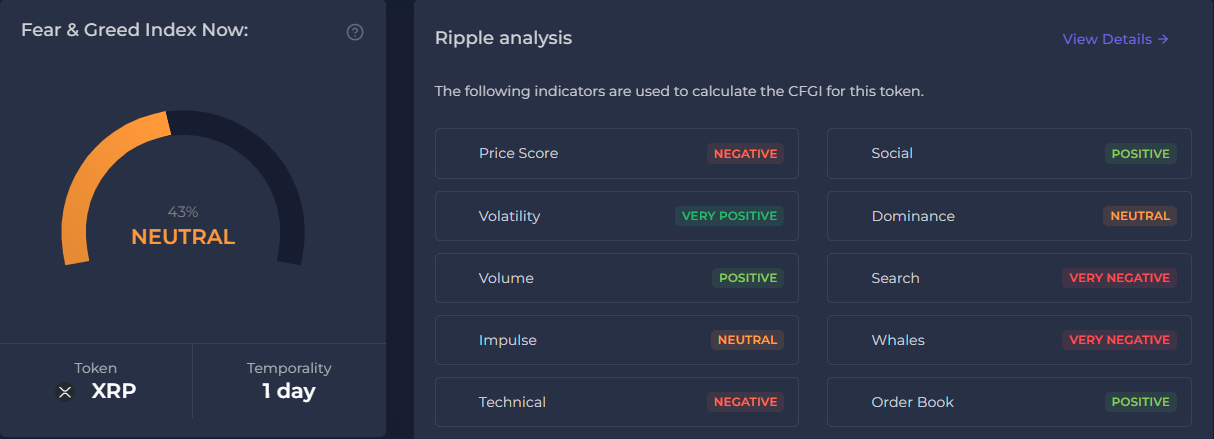This screenshot has height=439, width=1214.
Task: Click the VERY NEGATIVE badge on Whales
Action: tap(1119, 340)
